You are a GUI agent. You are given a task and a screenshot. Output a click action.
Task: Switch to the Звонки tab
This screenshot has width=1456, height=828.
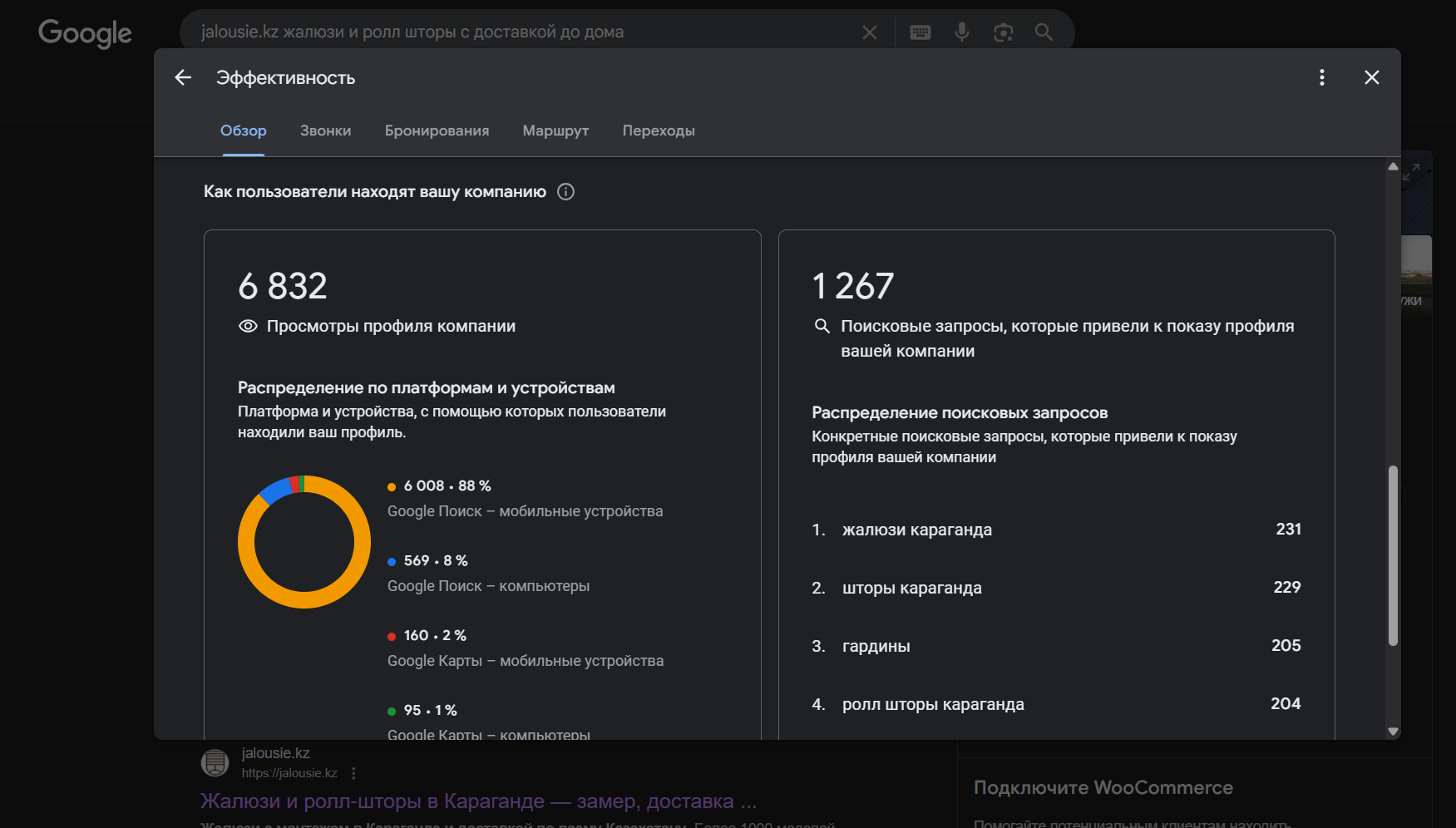pos(326,131)
